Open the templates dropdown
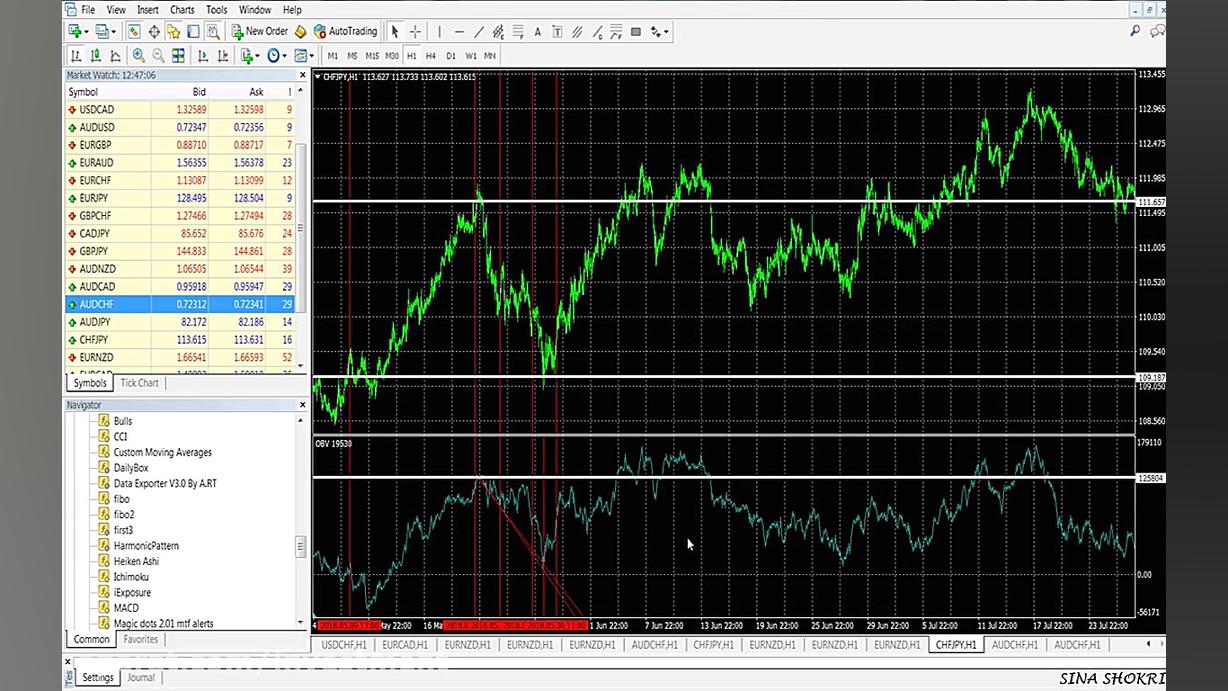 coord(303,56)
